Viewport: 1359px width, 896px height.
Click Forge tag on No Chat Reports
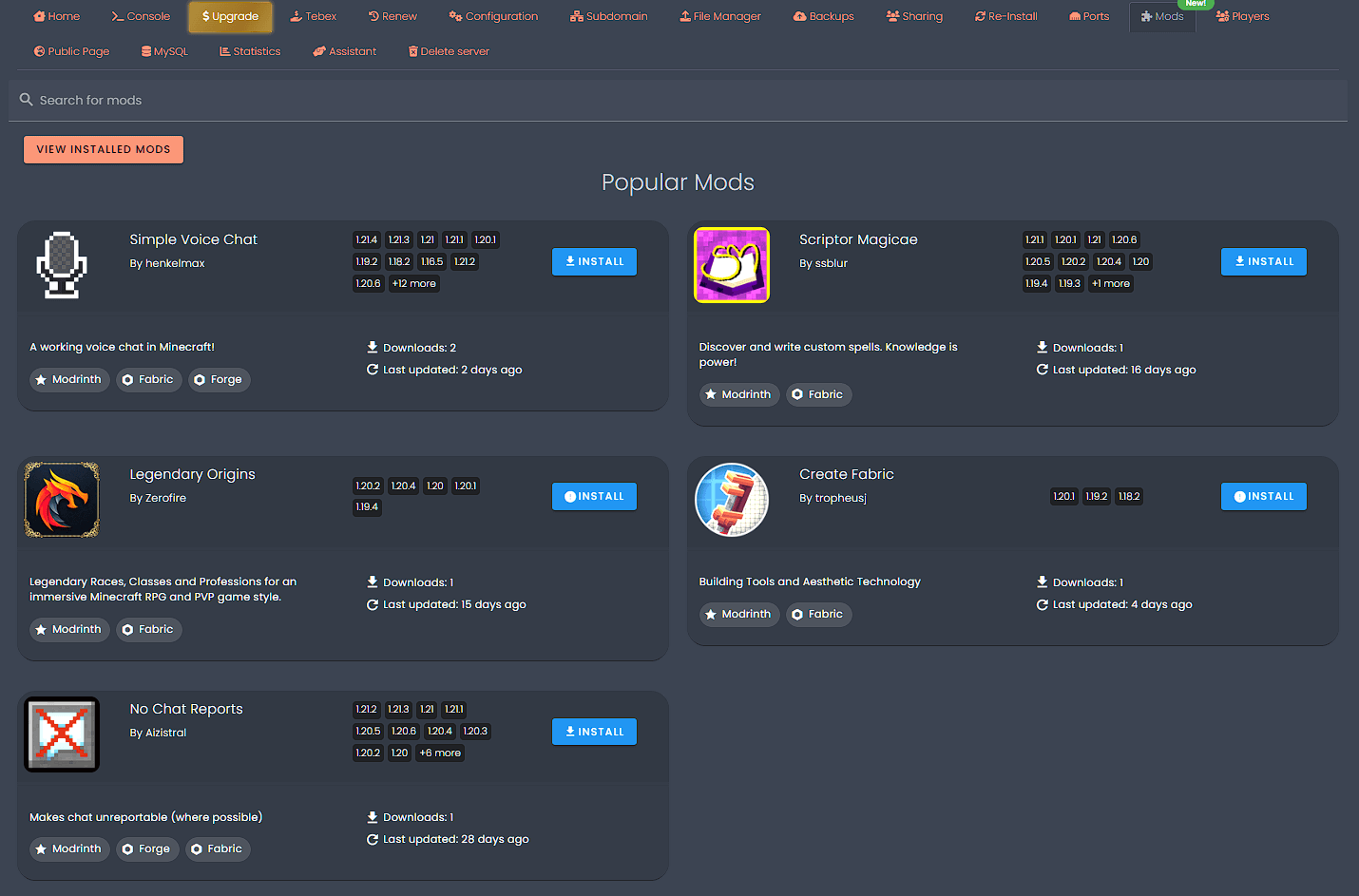click(146, 848)
